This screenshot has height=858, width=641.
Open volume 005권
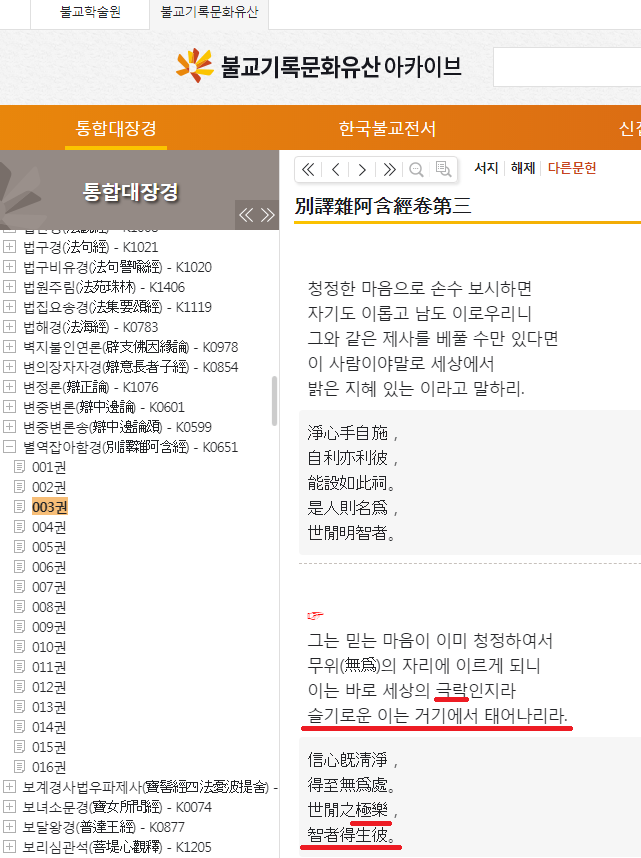49,547
